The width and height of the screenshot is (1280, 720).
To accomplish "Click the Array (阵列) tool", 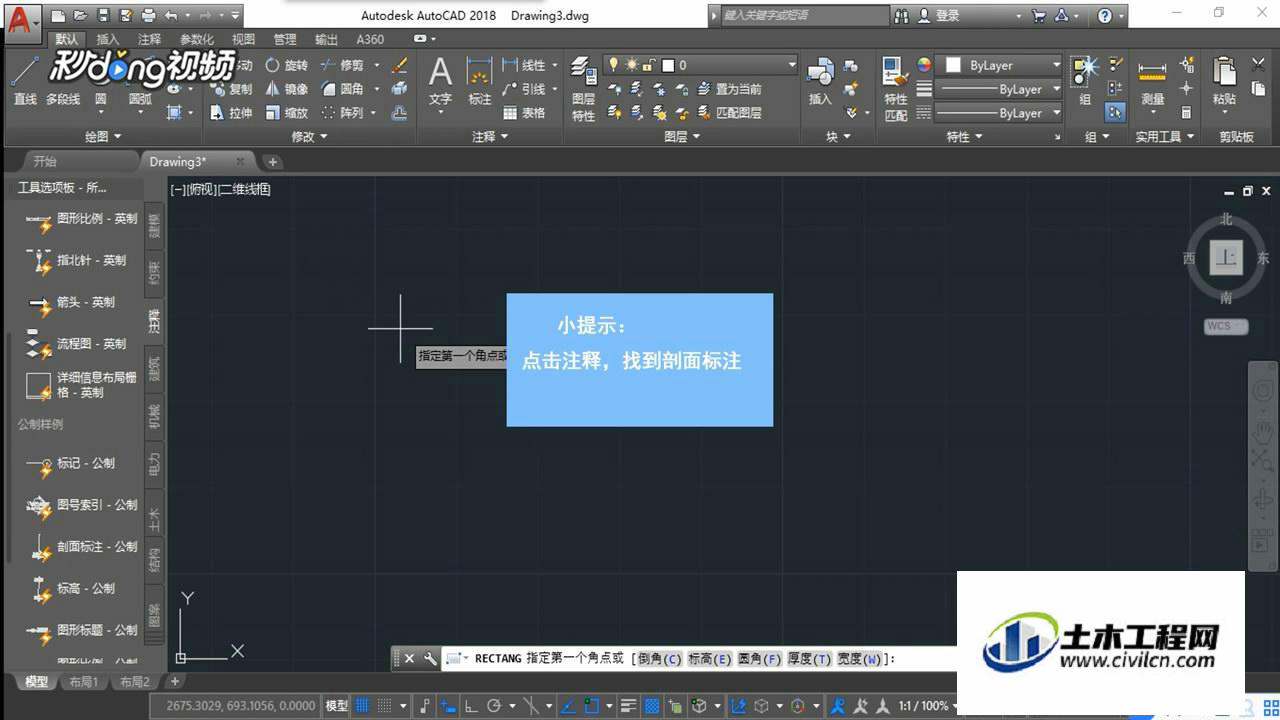I will pyautogui.click(x=341, y=113).
